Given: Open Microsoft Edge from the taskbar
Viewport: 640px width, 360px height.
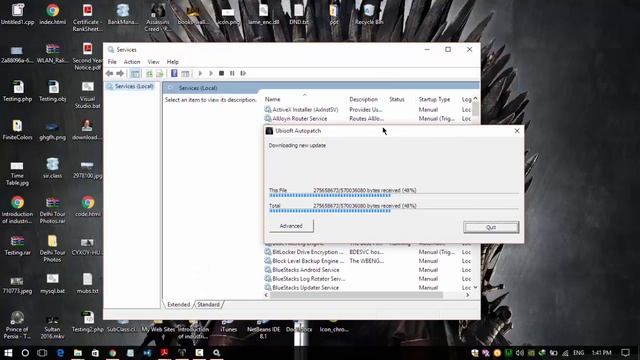Looking at the screenshot, I should coord(60,353).
